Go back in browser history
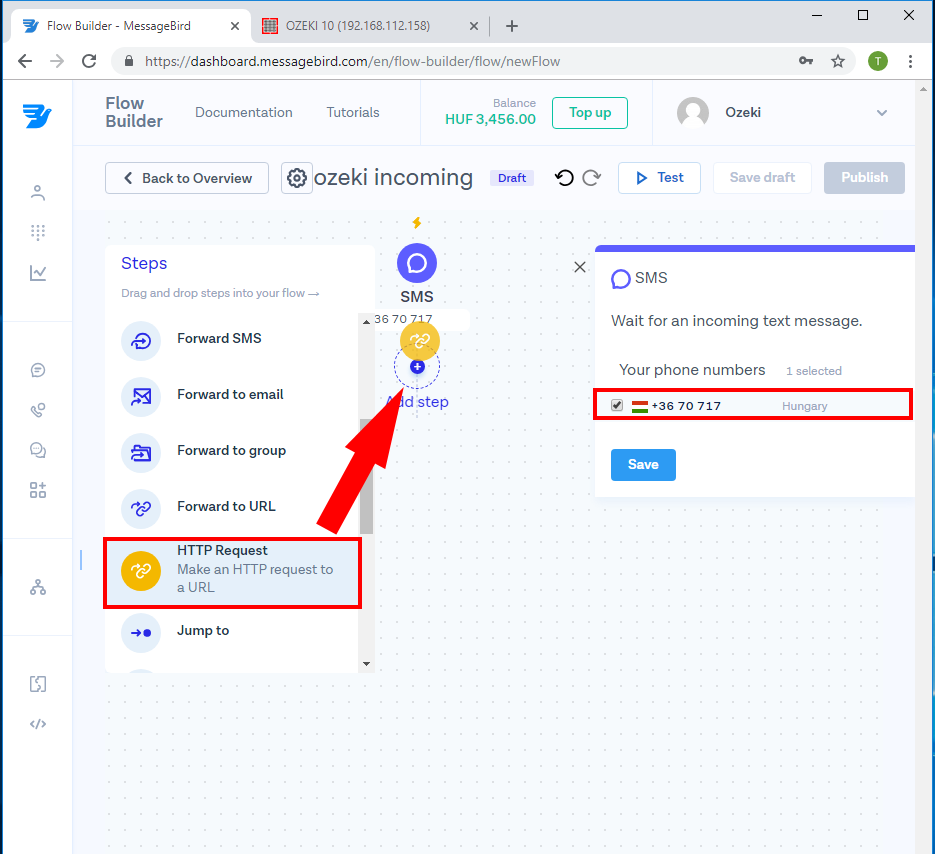 (25, 61)
